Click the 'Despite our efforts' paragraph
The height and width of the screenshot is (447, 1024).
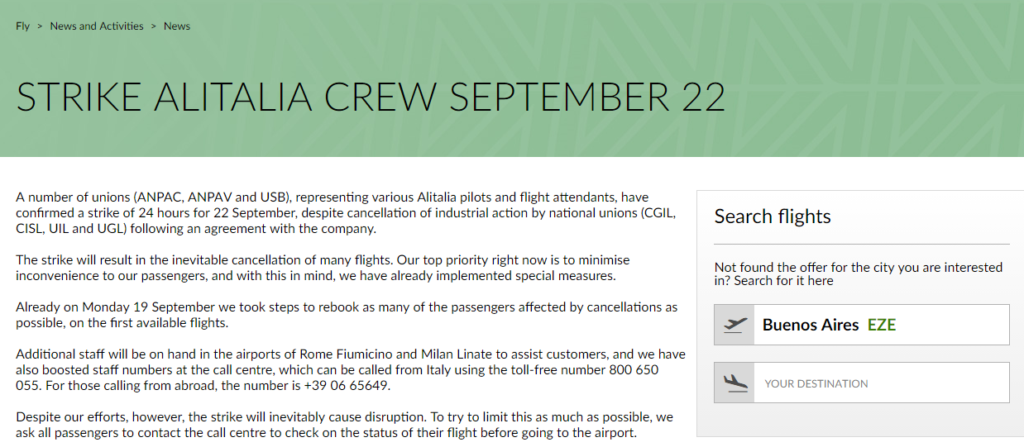coord(344,425)
